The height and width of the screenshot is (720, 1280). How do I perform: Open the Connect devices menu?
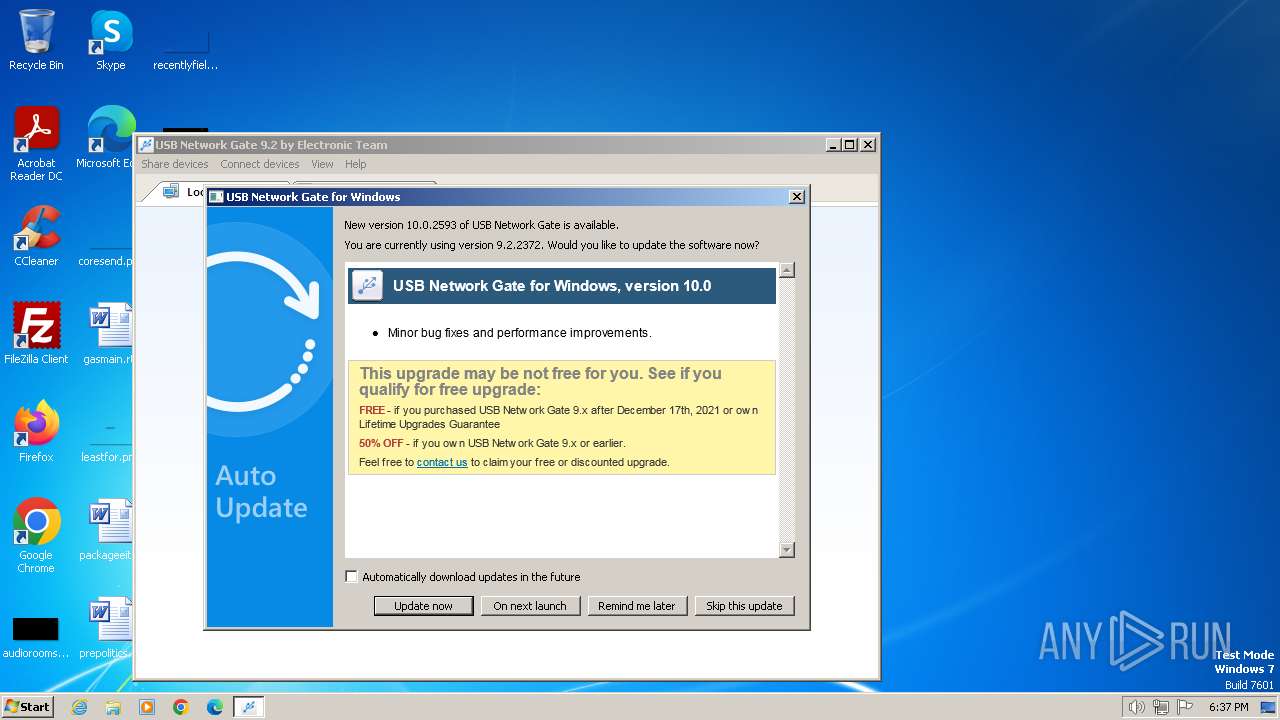260,164
